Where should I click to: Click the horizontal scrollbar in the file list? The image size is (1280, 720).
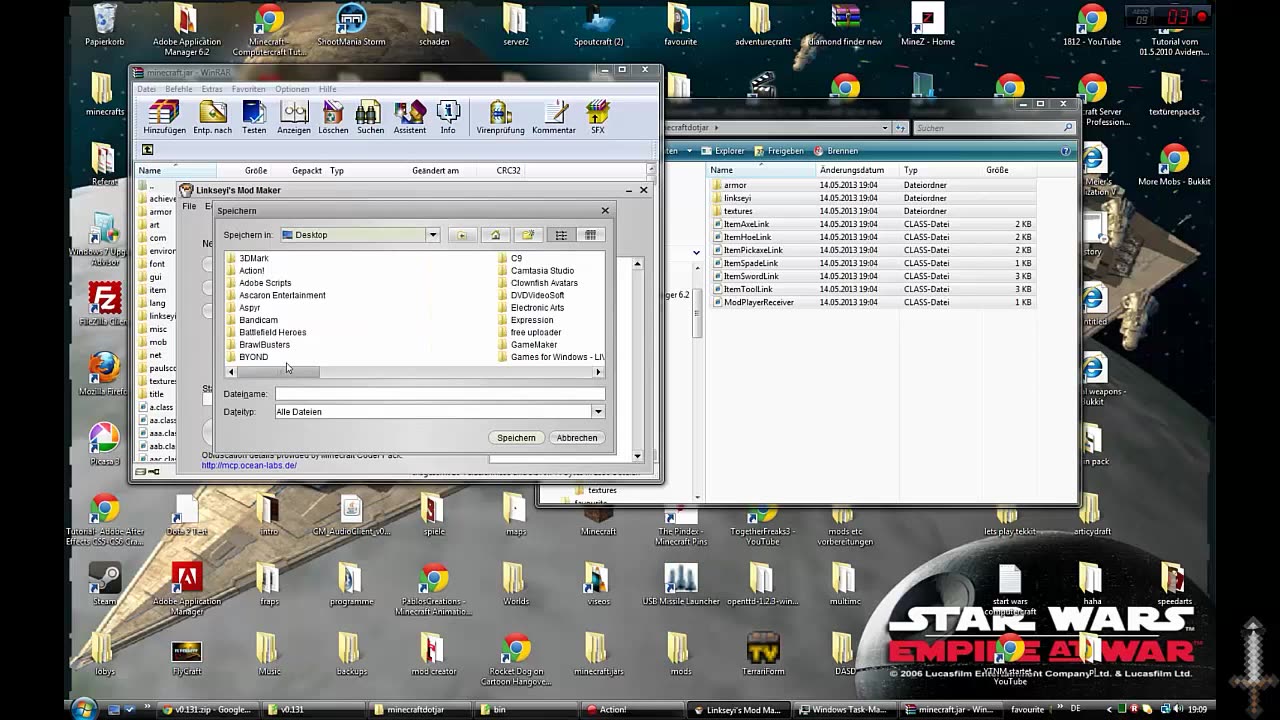[x=278, y=372]
